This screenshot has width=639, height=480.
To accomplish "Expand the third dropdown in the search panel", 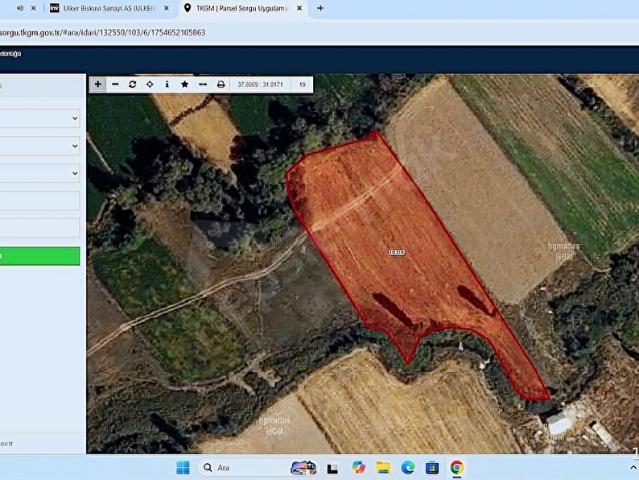I will [40, 173].
